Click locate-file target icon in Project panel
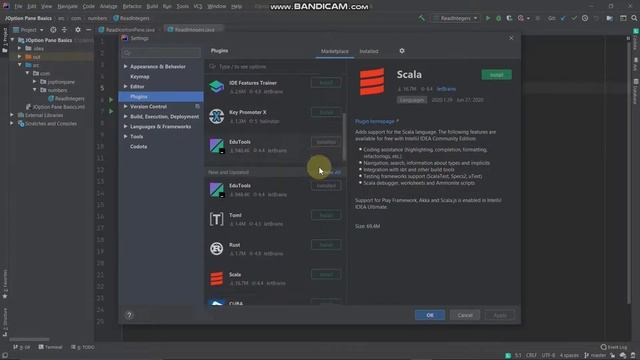This screenshot has width=640, height=360. pyautogui.click(x=53, y=30)
